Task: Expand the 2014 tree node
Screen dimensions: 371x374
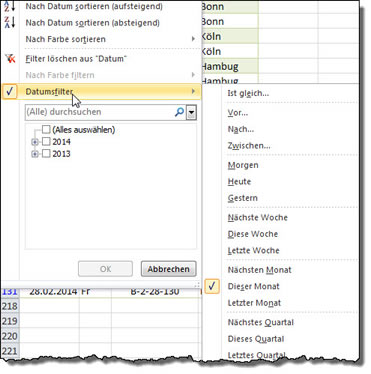Action: tap(34, 142)
